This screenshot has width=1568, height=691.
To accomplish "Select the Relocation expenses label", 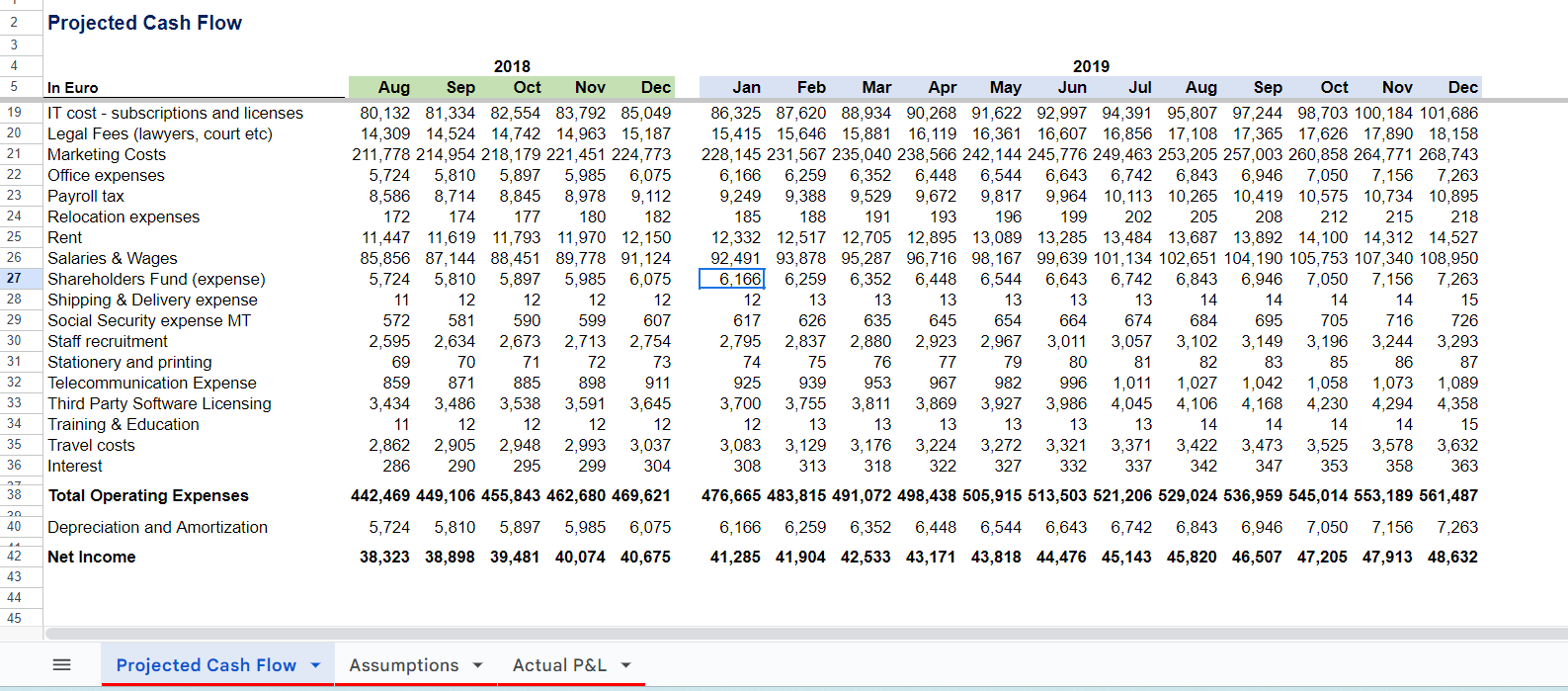I will click(124, 216).
